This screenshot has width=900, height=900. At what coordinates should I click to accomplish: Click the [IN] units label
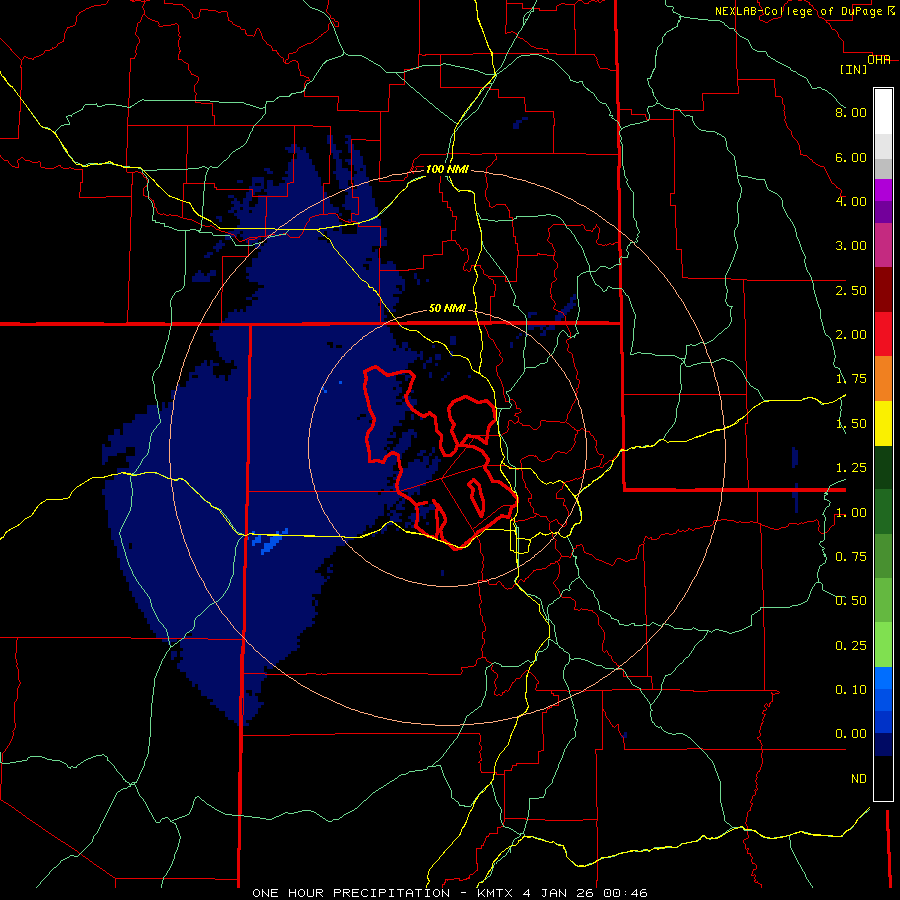854,69
